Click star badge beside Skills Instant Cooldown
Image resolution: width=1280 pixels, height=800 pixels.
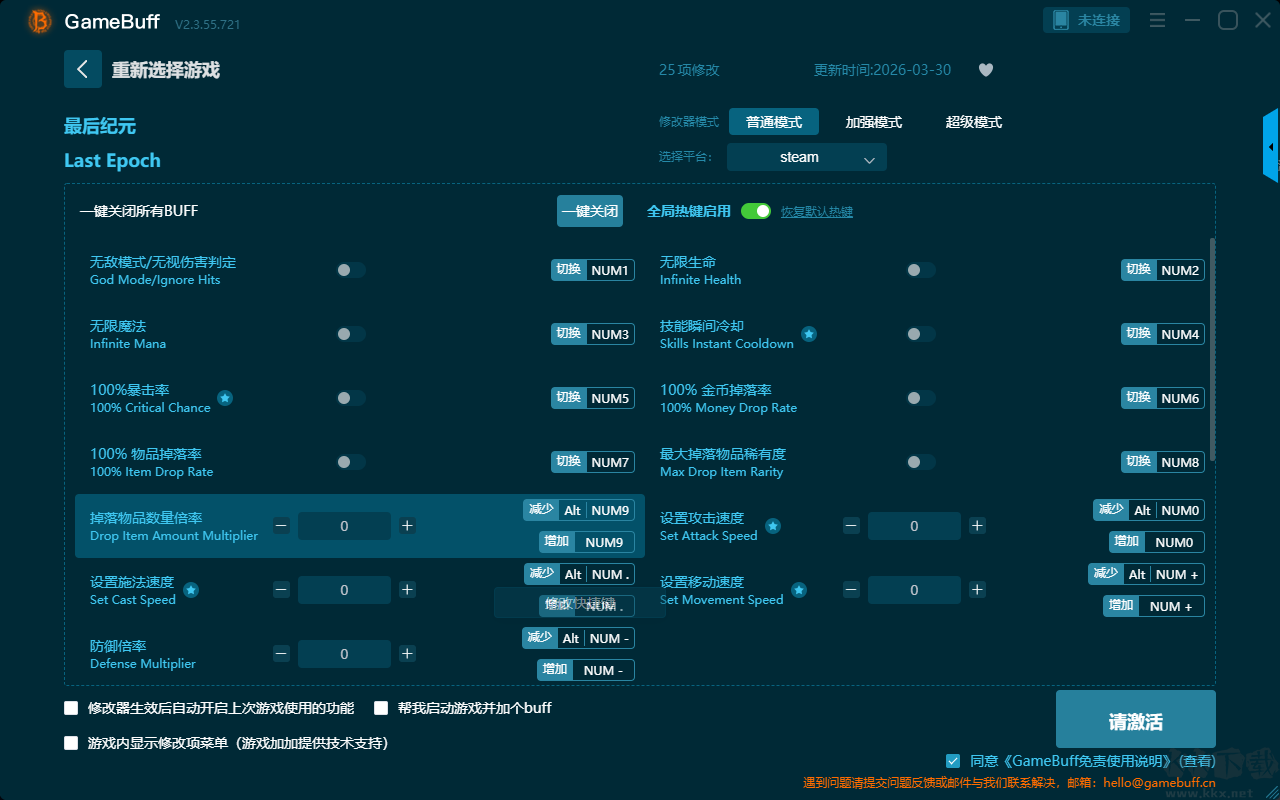pyautogui.click(x=809, y=334)
